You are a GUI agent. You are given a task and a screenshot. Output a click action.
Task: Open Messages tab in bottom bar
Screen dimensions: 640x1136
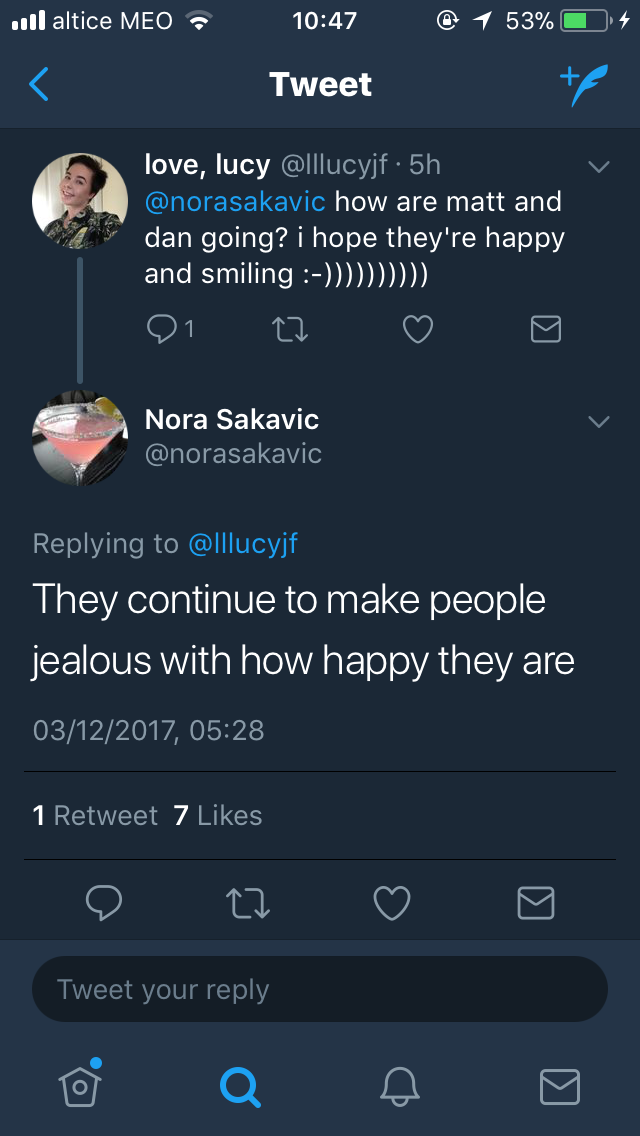[559, 1084]
